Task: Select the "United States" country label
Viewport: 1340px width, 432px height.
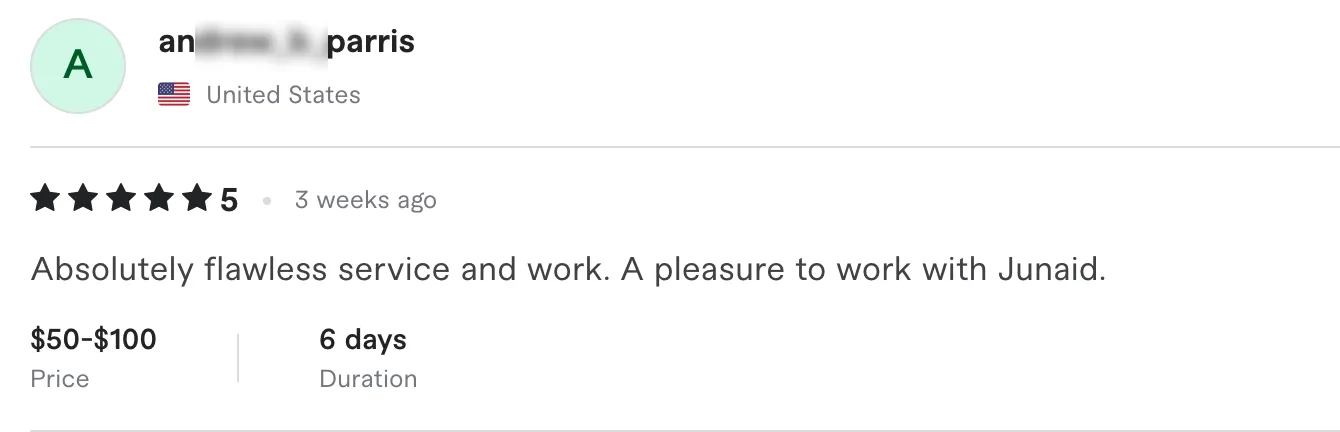Action: pyautogui.click(x=283, y=95)
